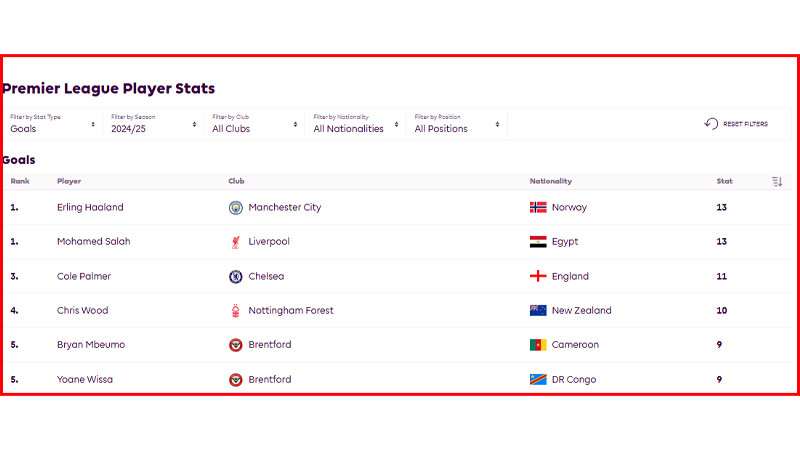
Task: Click the Stat column header
Action: pyautogui.click(x=724, y=181)
